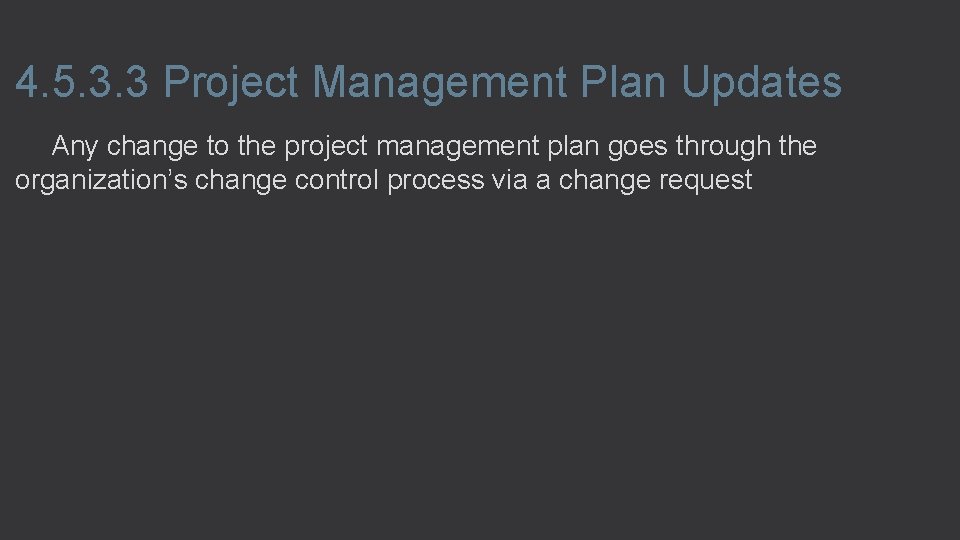Select the word Plan in the title
This screenshot has height=540, width=960.
tap(623, 81)
